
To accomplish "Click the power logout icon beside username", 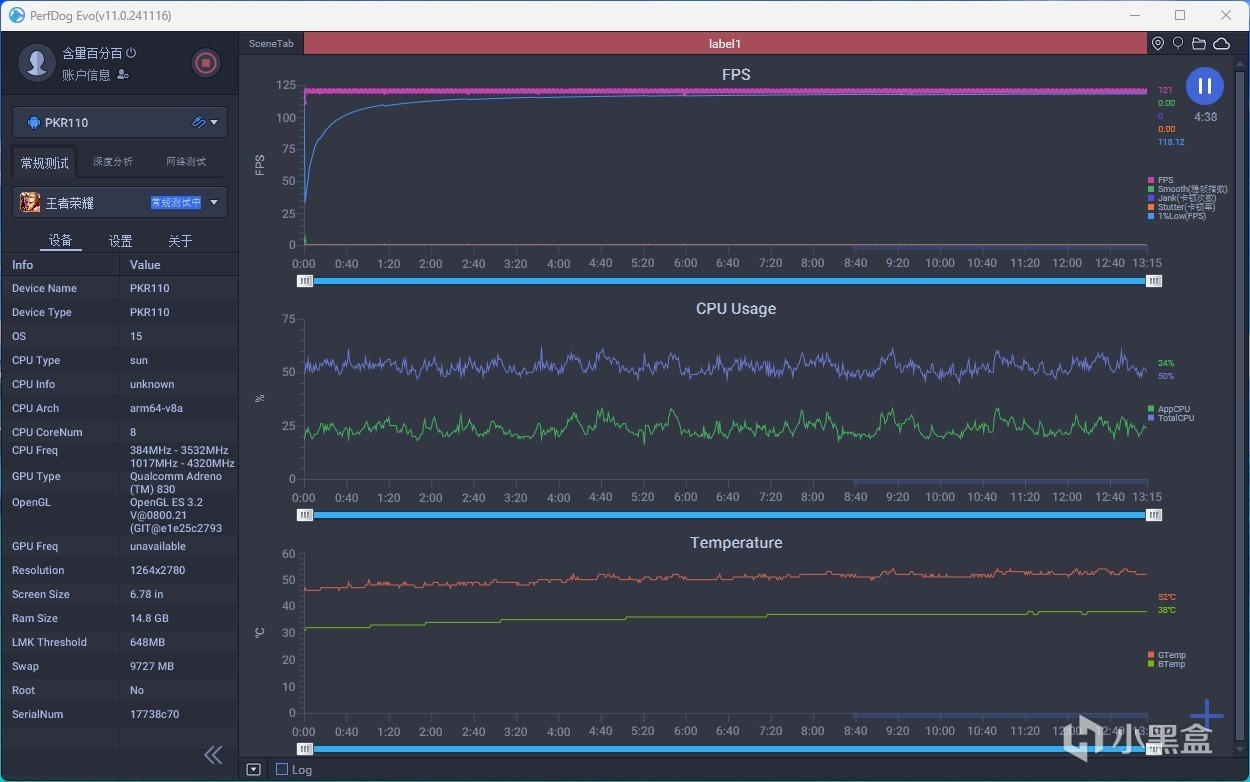I will tap(131, 53).
